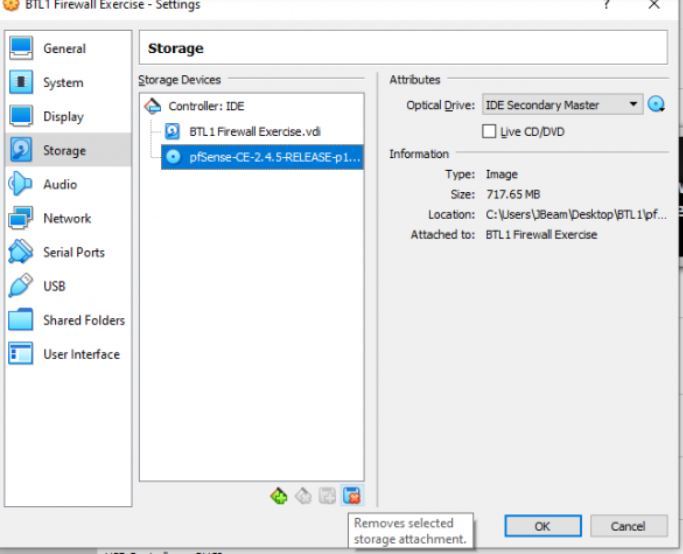This screenshot has height=554, width=683.
Task: Close the Settings dialog window
Action: (654, 5)
